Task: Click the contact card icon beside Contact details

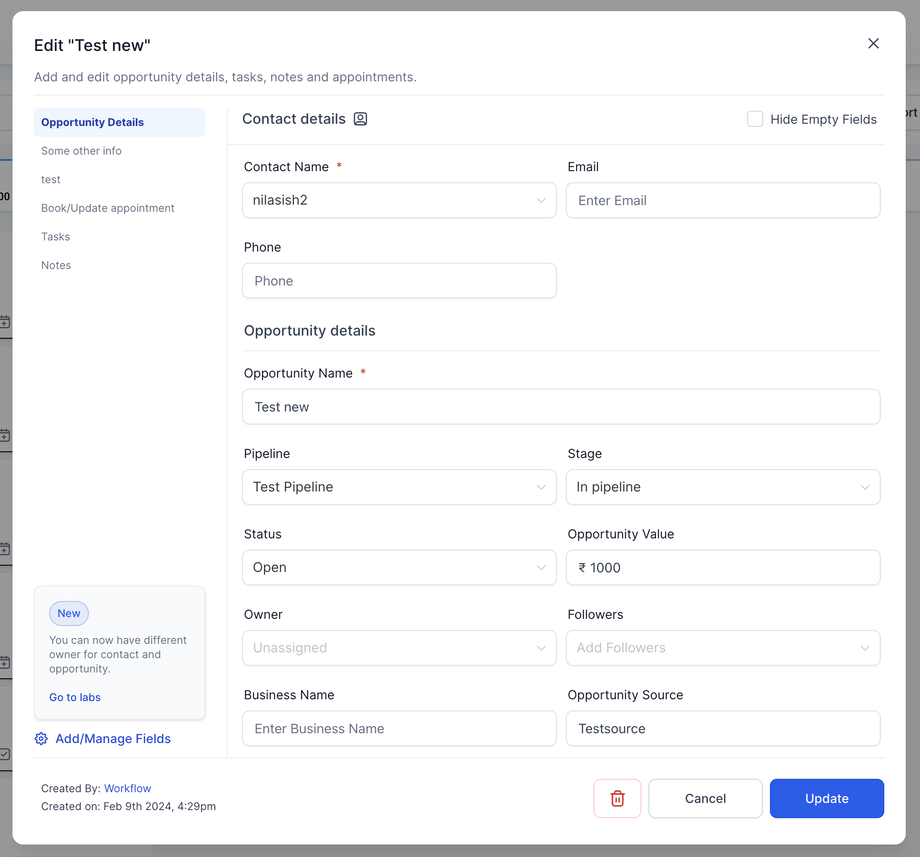Action: (361, 119)
